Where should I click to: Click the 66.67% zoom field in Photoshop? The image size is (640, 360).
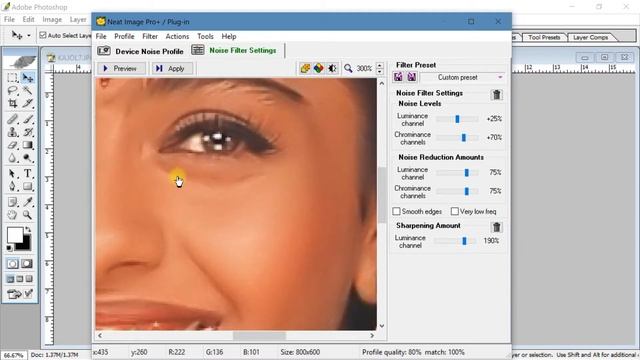(13, 355)
